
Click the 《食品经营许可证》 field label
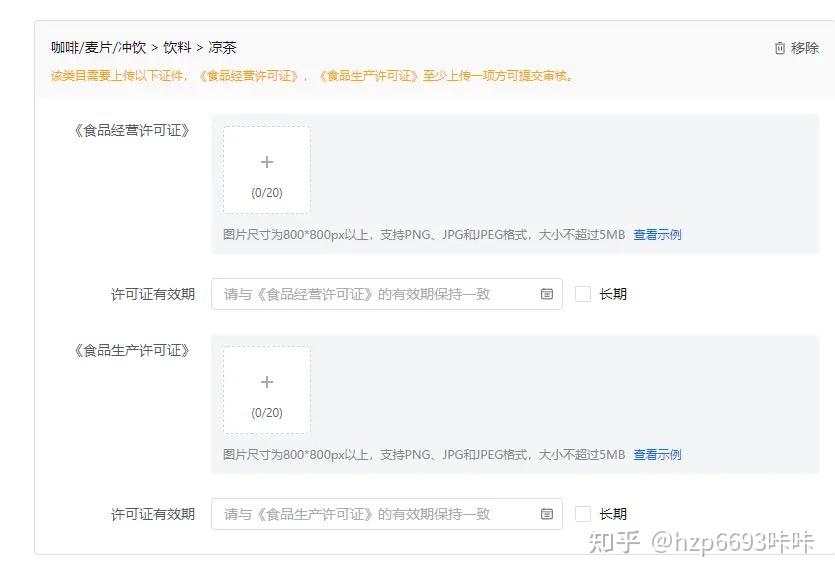click(x=131, y=130)
